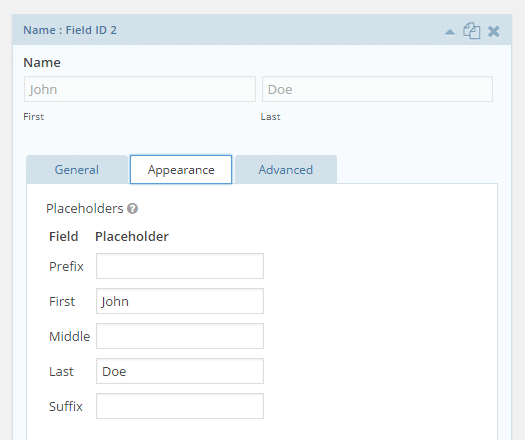Click the Last sub-label under preview

point(271,117)
